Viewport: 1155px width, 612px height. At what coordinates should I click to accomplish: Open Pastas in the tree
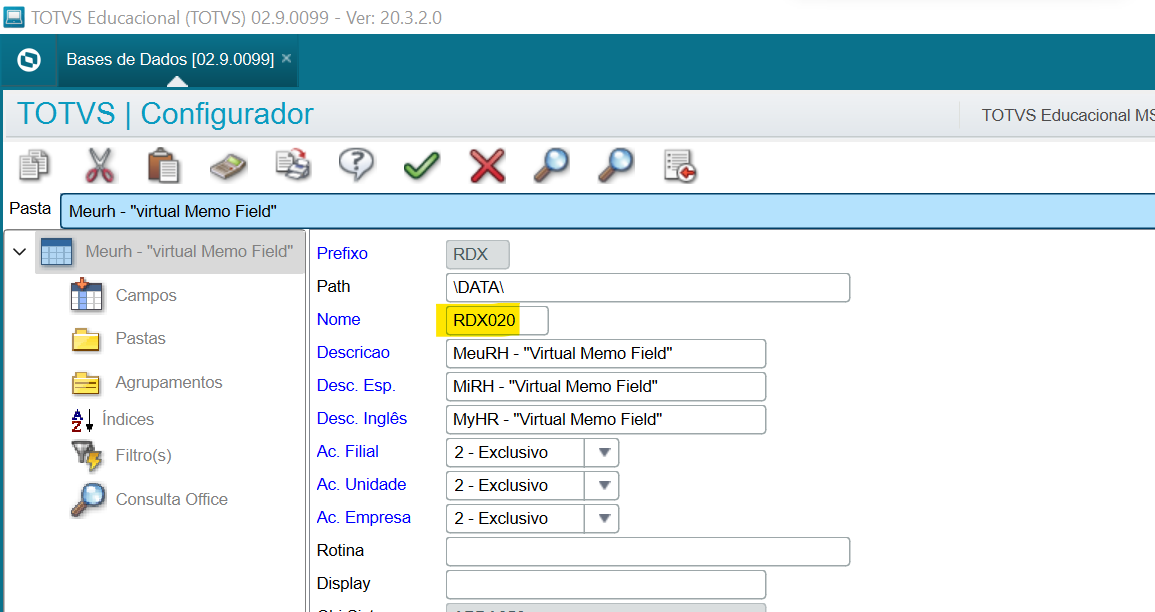[141, 339]
